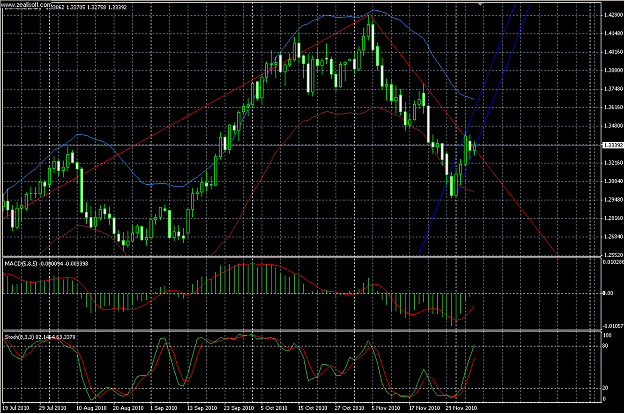Click the Stochastic 20 level label
Viewport: 625px width, 414px height.
click(605, 388)
